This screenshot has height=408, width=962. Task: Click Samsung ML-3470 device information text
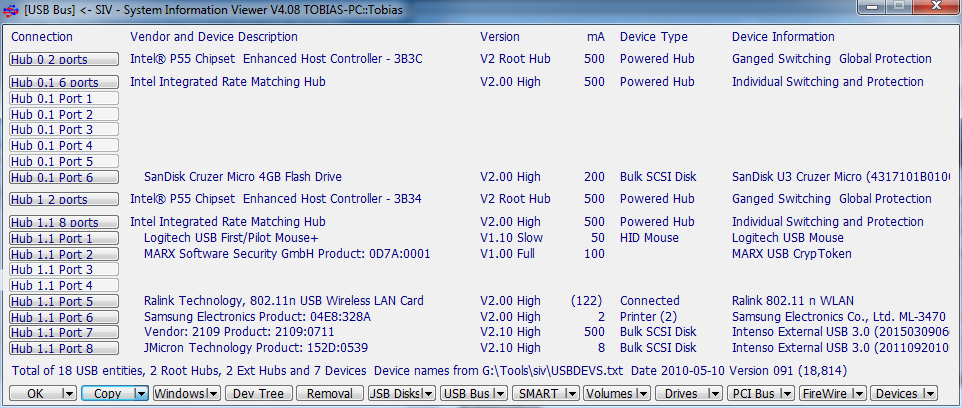tap(841, 317)
